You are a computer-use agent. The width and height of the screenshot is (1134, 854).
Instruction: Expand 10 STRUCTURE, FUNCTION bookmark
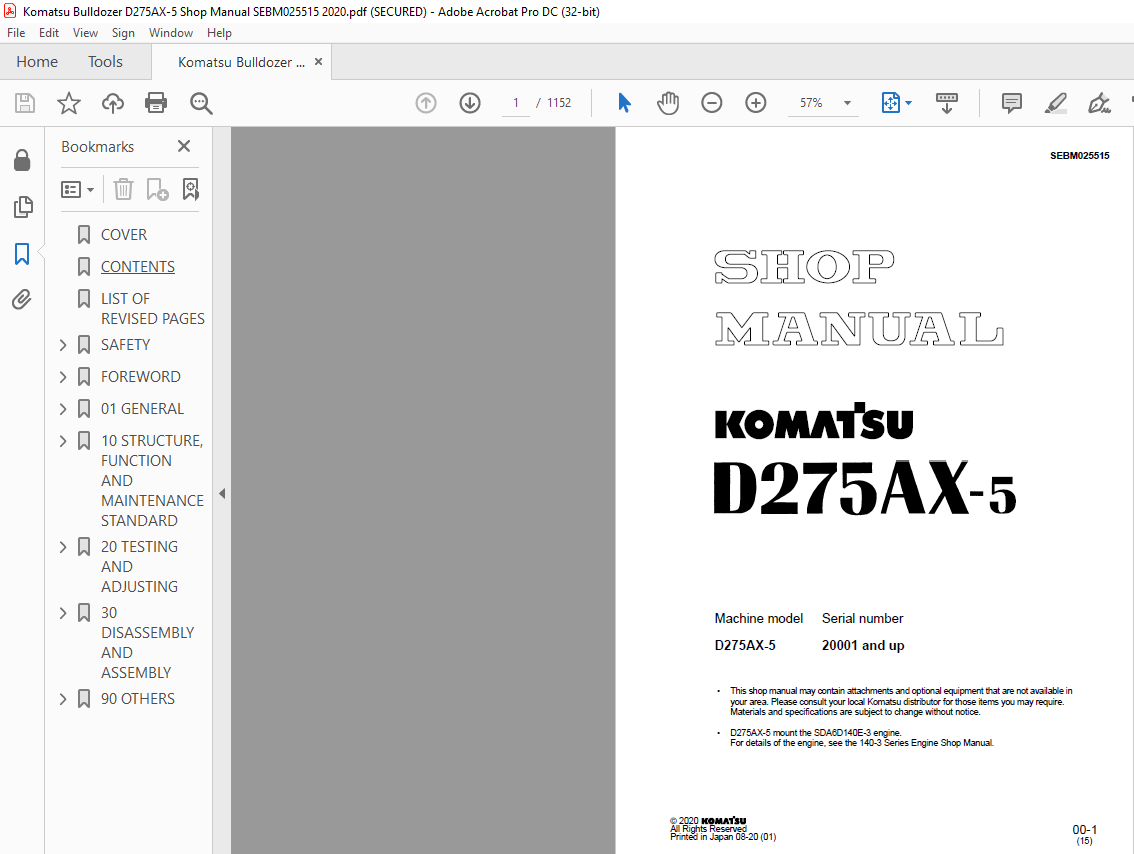pos(63,440)
